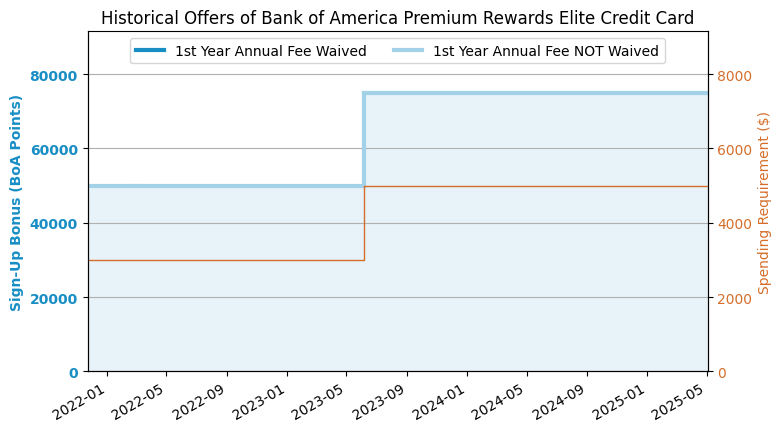The width and height of the screenshot is (781, 432).
Task: Select the "1st Year Annual Fee NOT Waived" legend label
Action: (545, 51)
